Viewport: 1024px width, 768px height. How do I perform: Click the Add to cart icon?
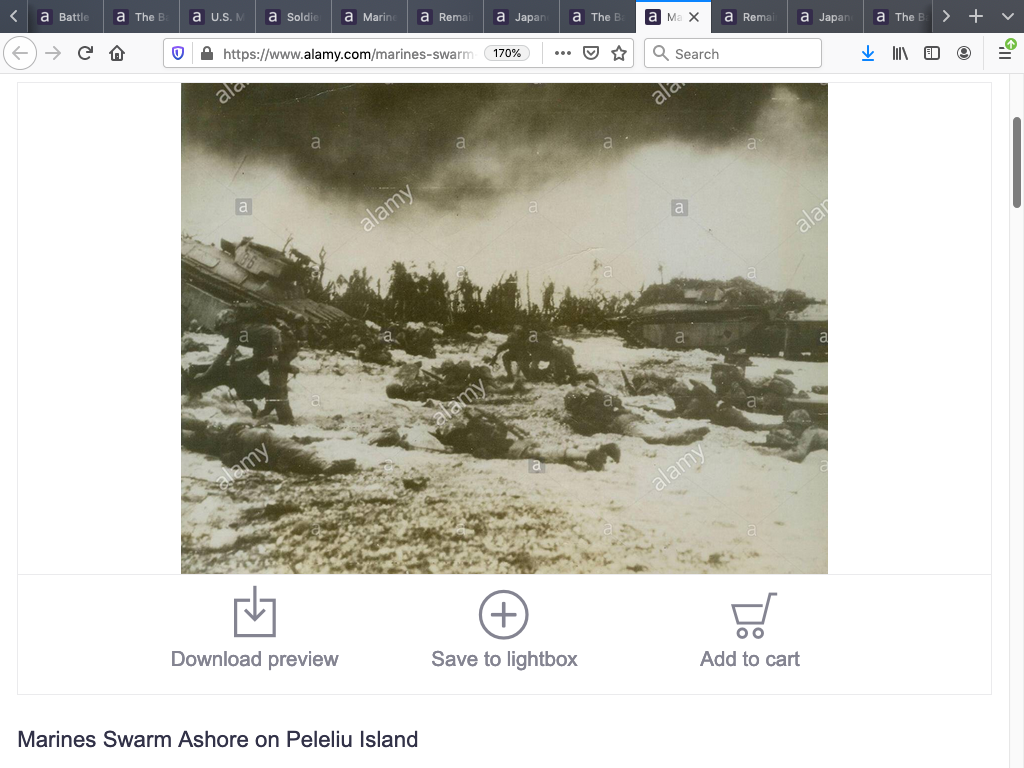(x=752, y=614)
